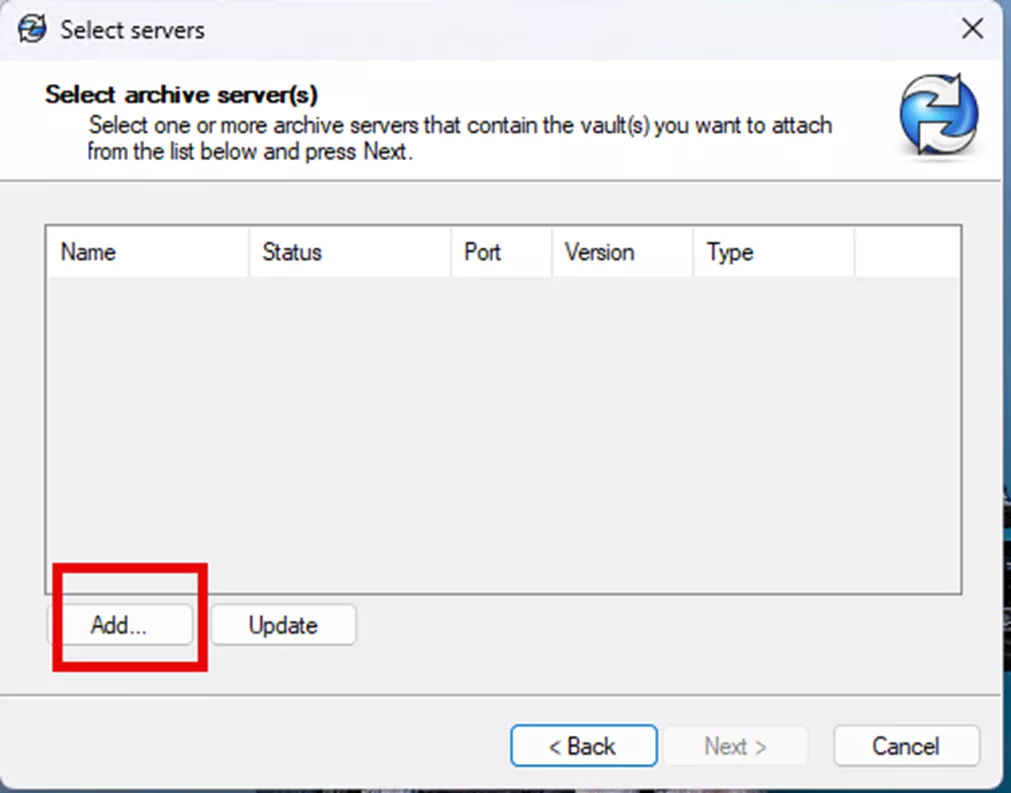Cancel the Select servers wizard

tap(906, 746)
